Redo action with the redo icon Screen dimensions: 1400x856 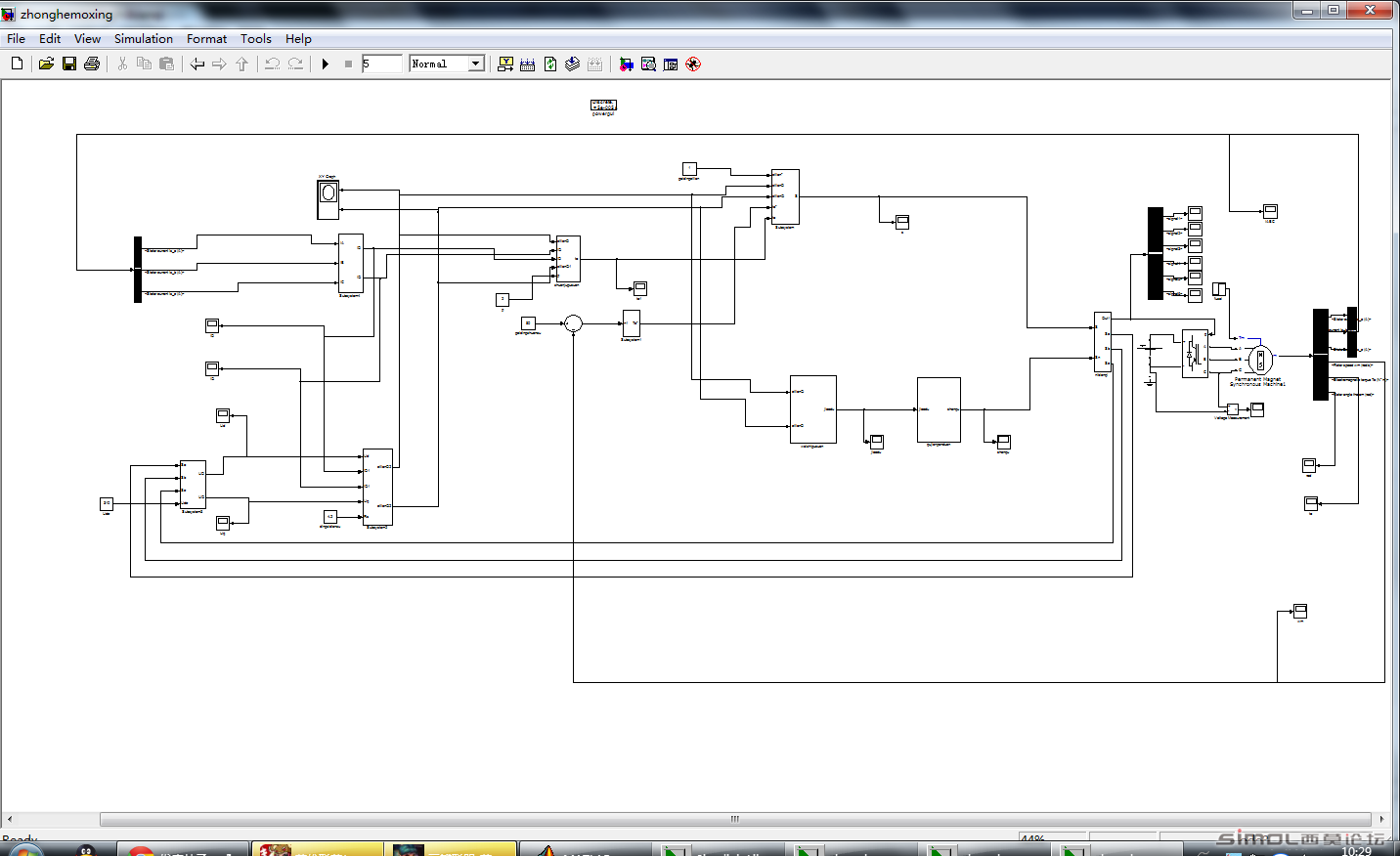click(295, 64)
